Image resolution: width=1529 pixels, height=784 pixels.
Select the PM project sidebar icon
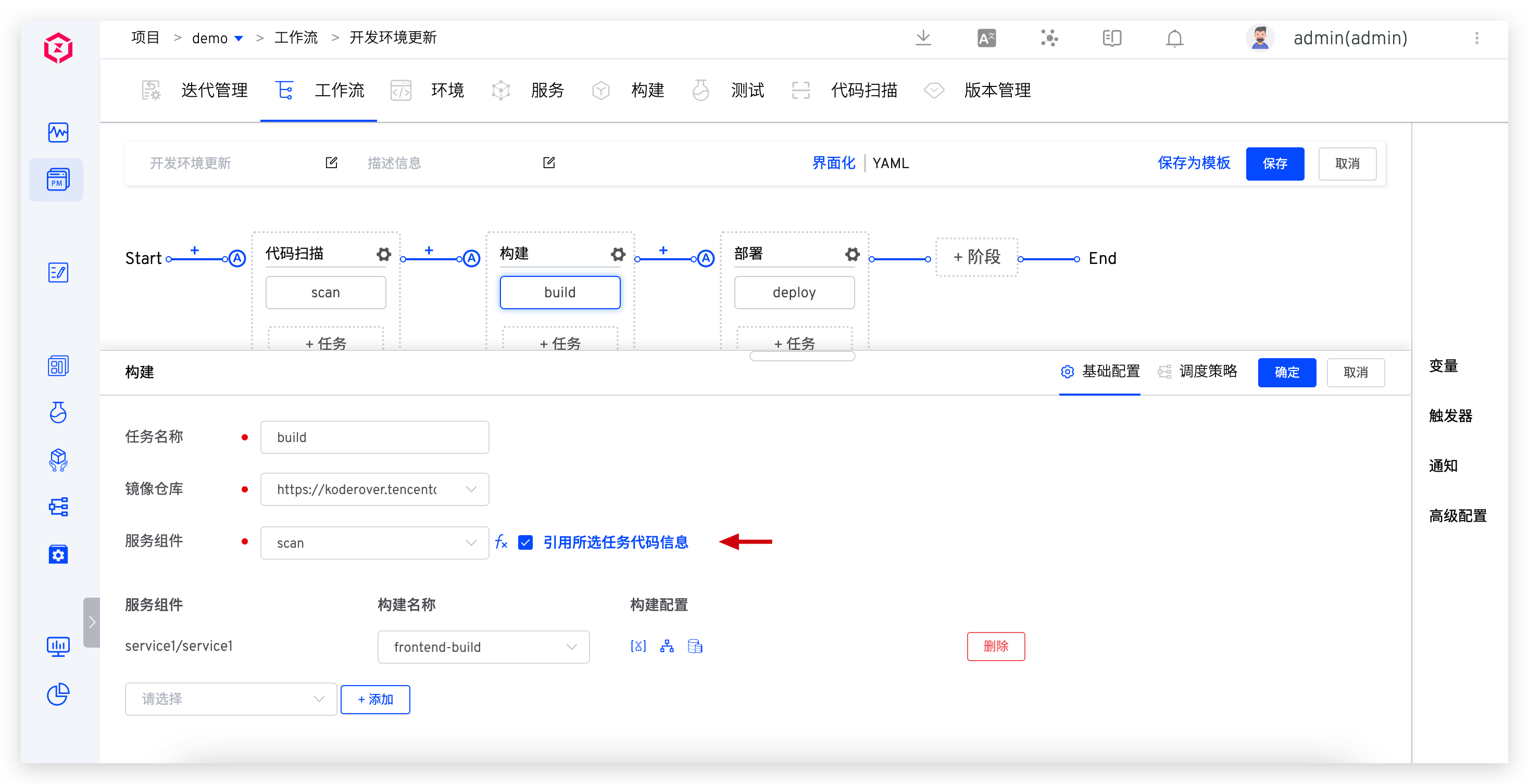pos(58,180)
